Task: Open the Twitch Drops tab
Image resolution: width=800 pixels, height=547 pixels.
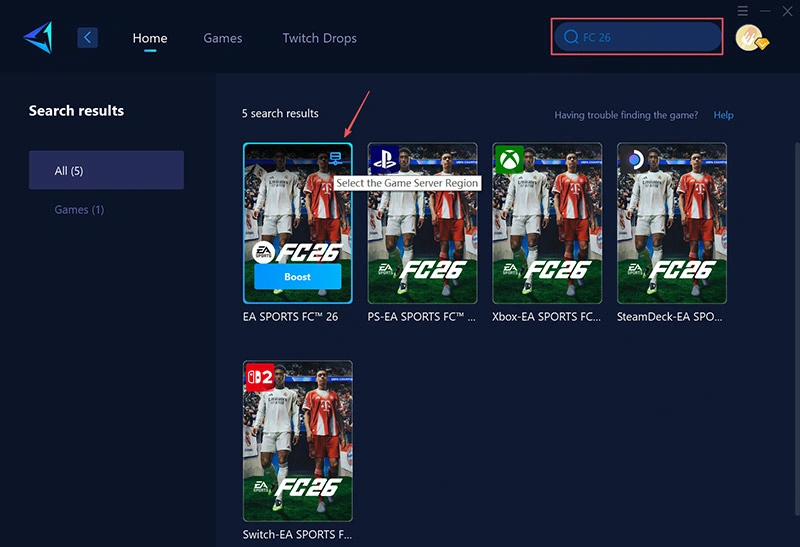Action: point(319,38)
